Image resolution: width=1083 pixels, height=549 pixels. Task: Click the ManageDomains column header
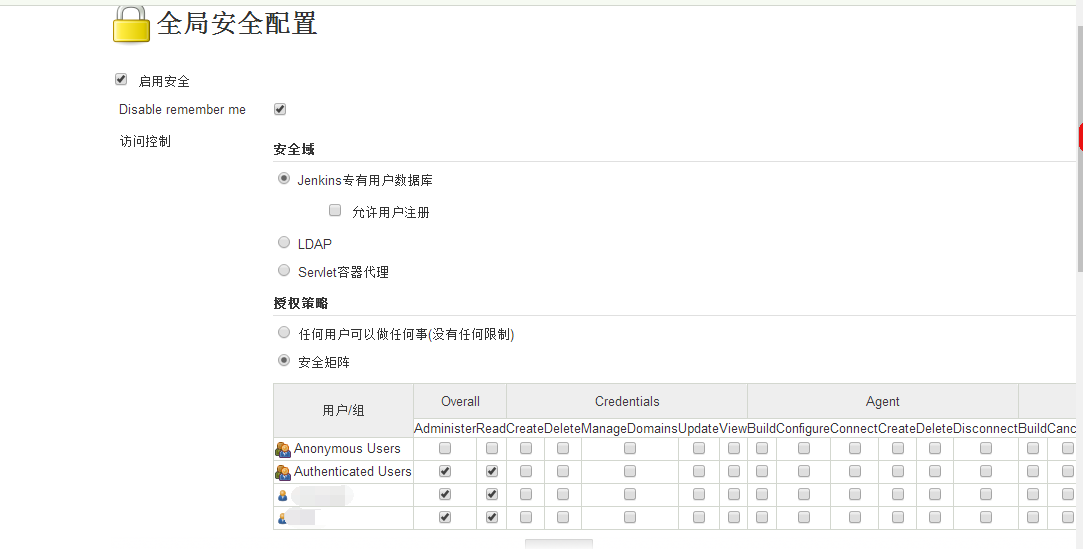tap(629, 428)
